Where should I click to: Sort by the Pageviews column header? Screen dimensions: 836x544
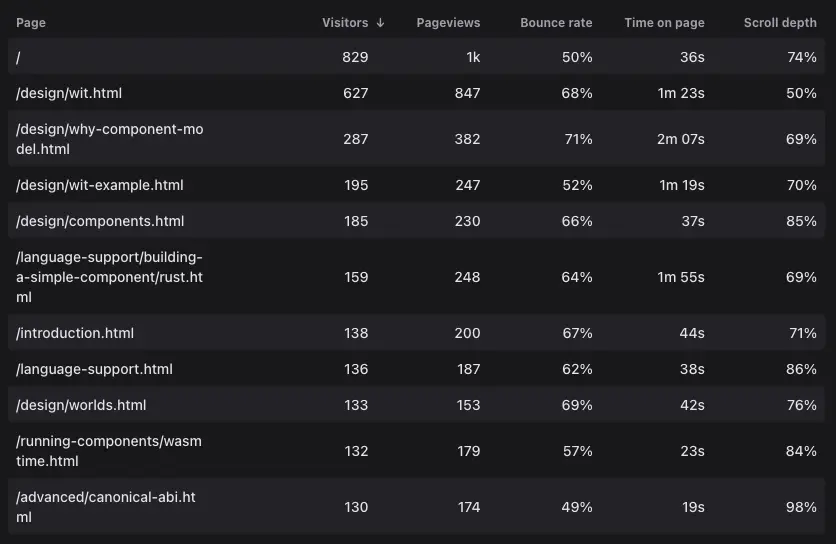[448, 23]
